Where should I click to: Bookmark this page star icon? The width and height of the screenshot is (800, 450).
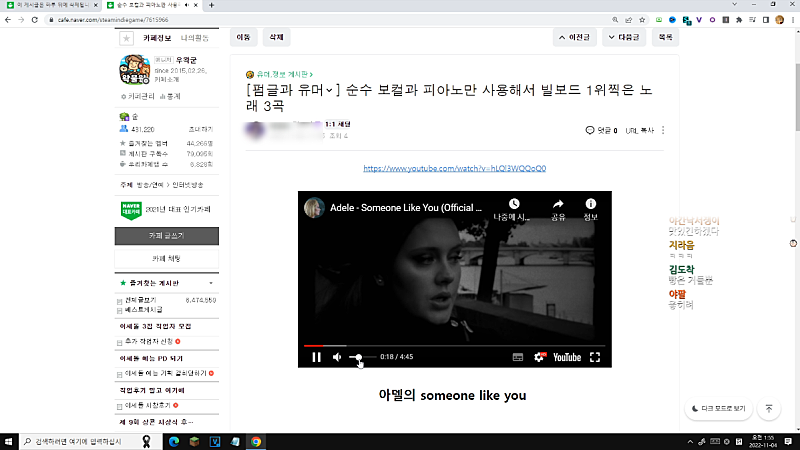(642, 20)
